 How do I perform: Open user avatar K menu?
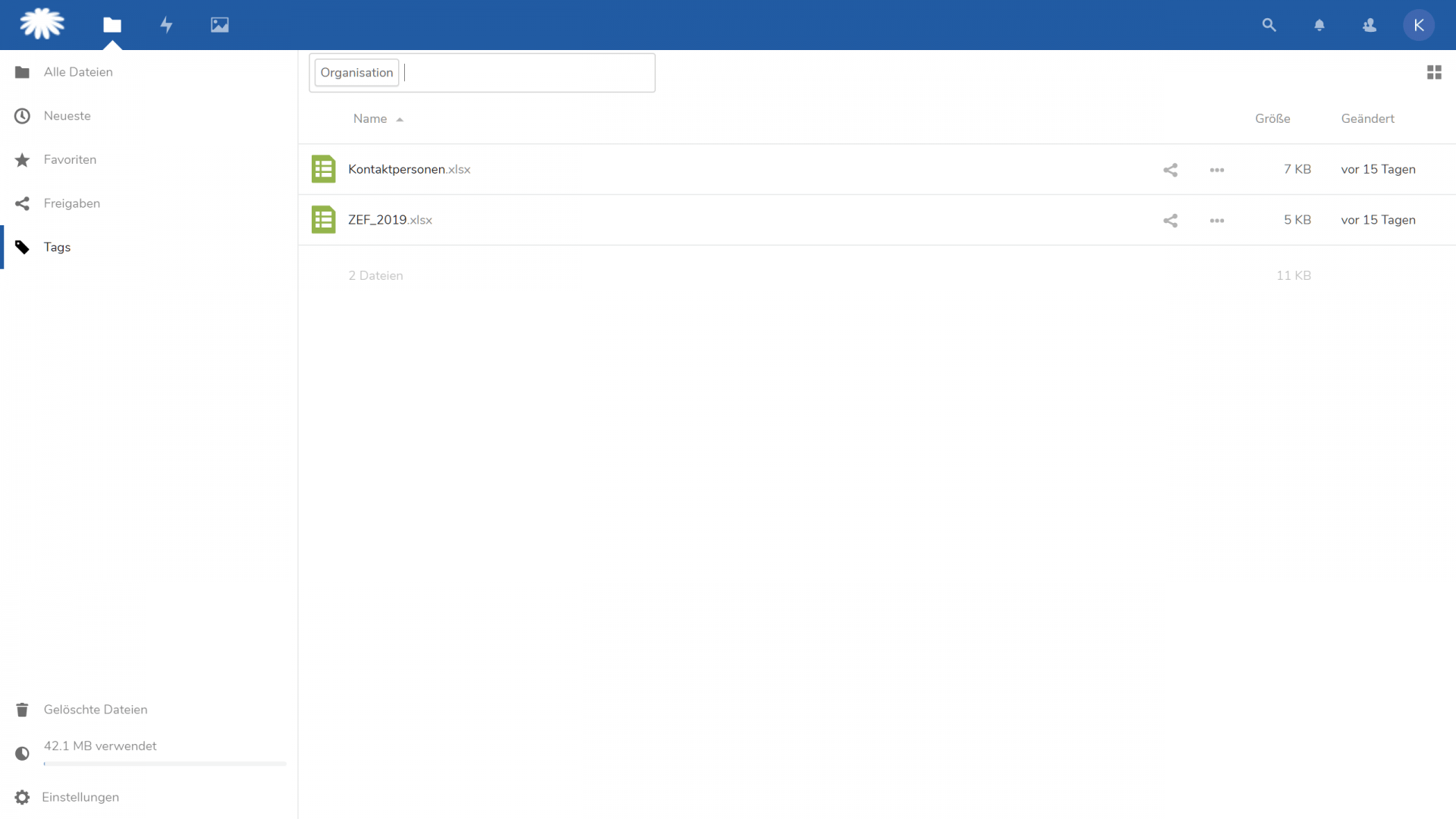[1419, 25]
